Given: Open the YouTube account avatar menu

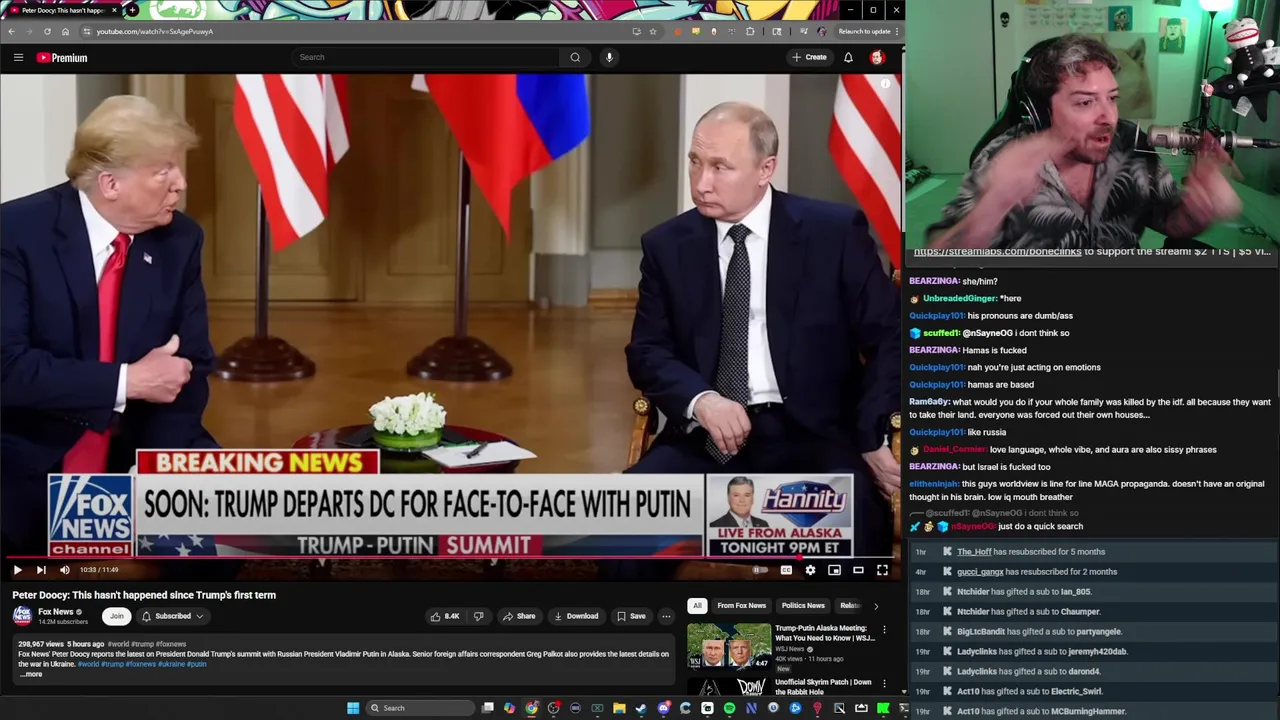Looking at the screenshot, I should [x=877, y=57].
